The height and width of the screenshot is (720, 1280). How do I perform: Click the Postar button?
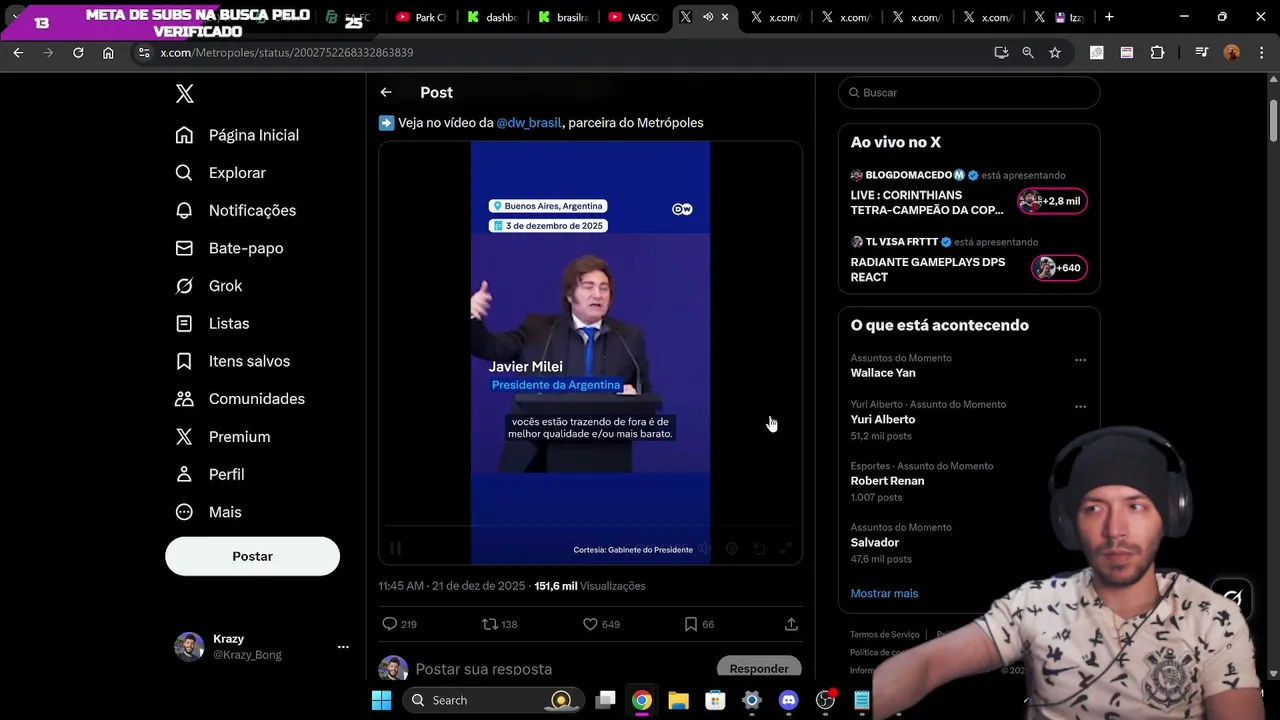252,556
